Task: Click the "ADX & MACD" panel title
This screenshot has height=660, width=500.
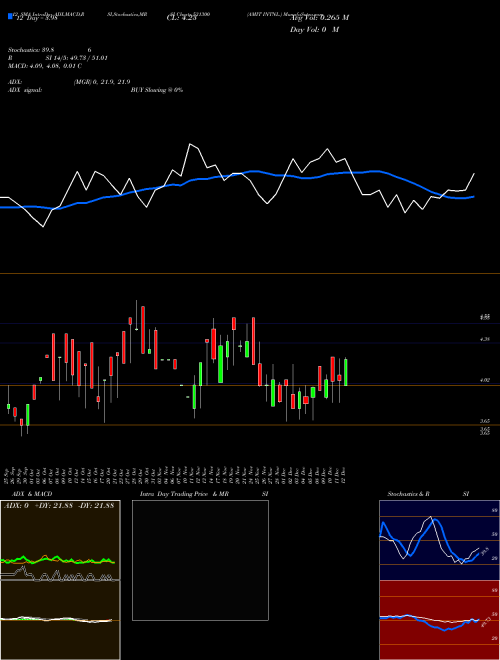Action: [32, 494]
